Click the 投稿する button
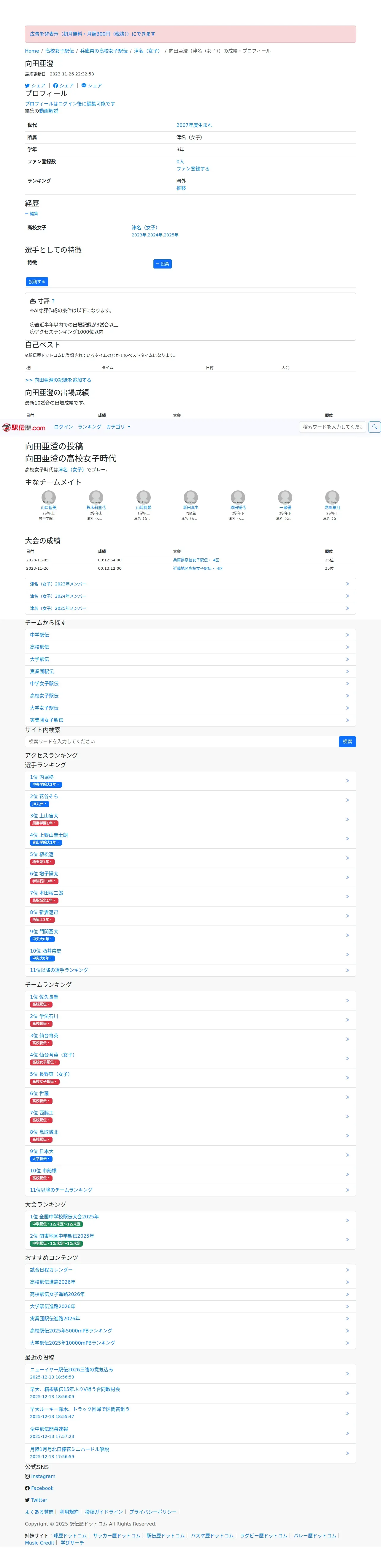Image resolution: width=381 pixels, height=1568 pixels. (36, 282)
